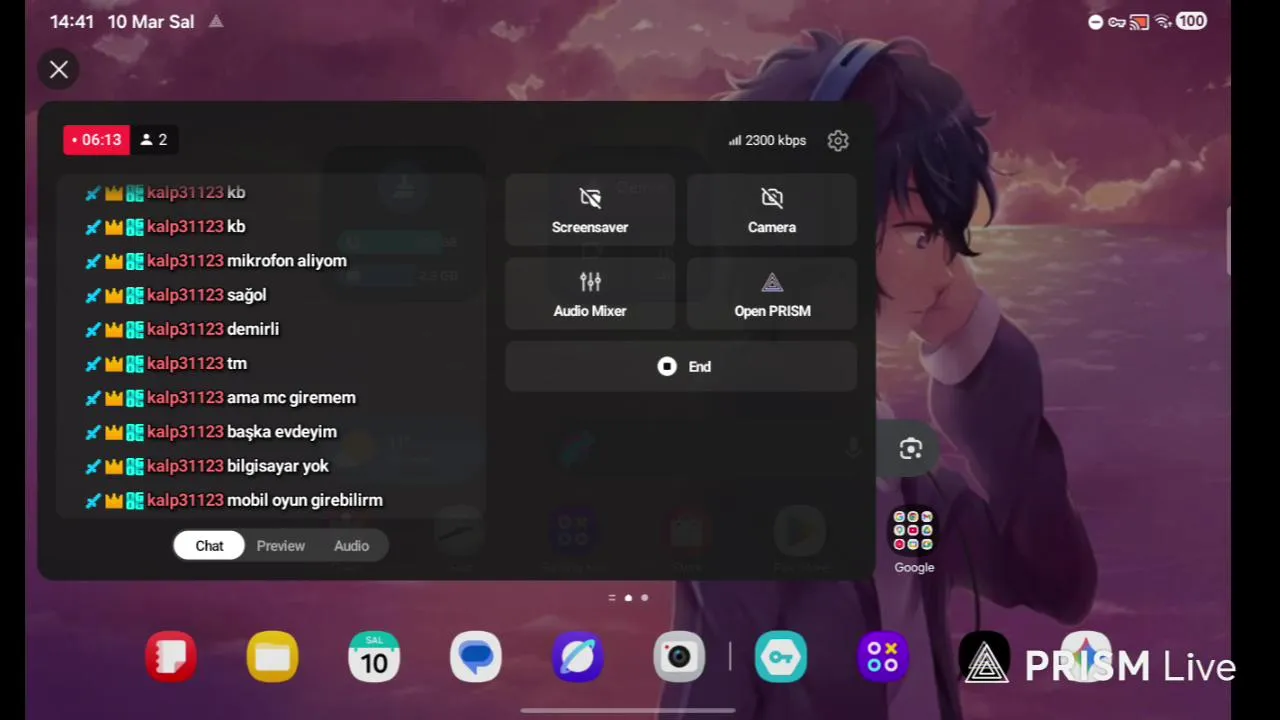The height and width of the screenshot is (720, 1280).
Task: Open the Camera app in dock
Action: (x=679, y=657)
